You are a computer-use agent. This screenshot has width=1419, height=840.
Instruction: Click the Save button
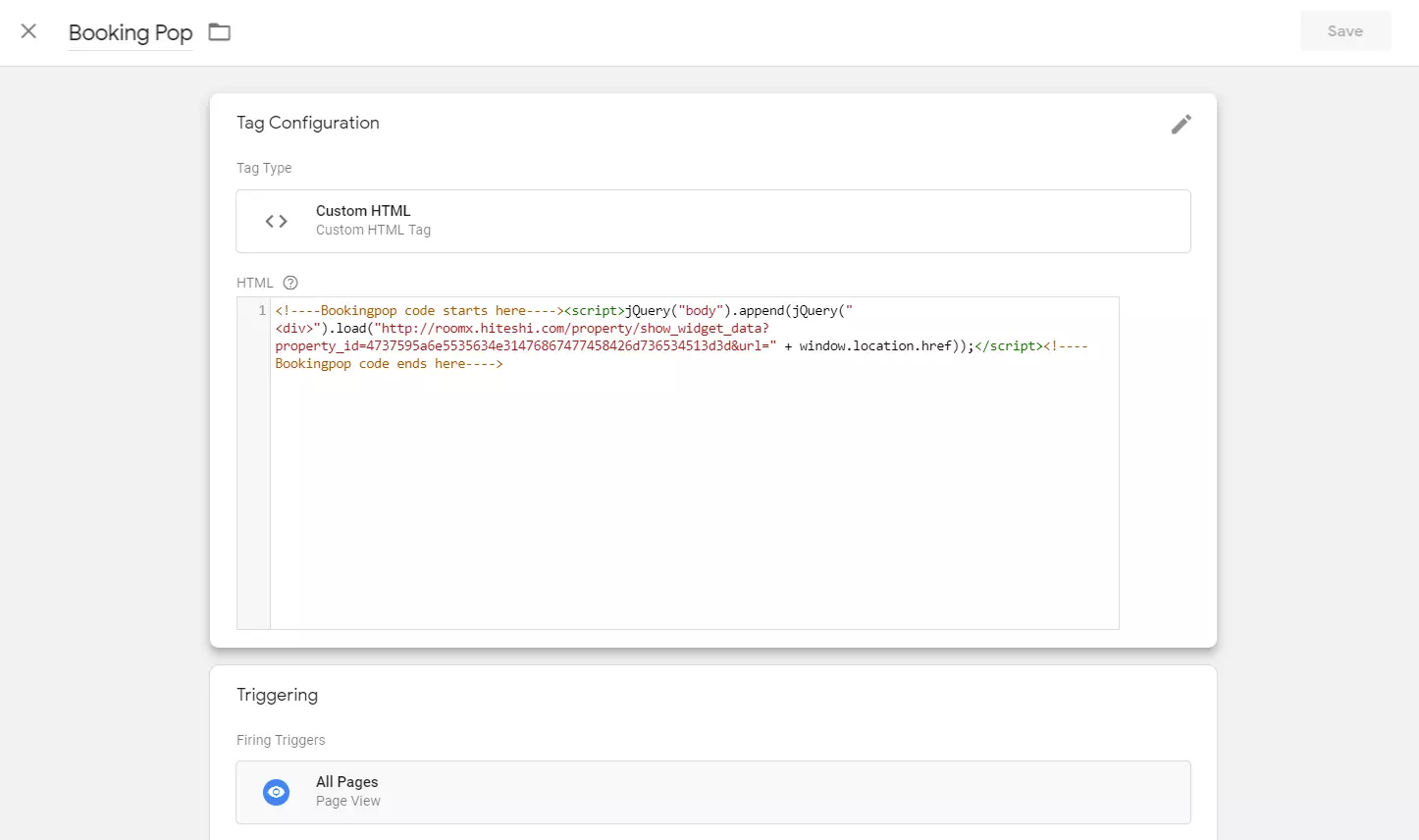1345,31
